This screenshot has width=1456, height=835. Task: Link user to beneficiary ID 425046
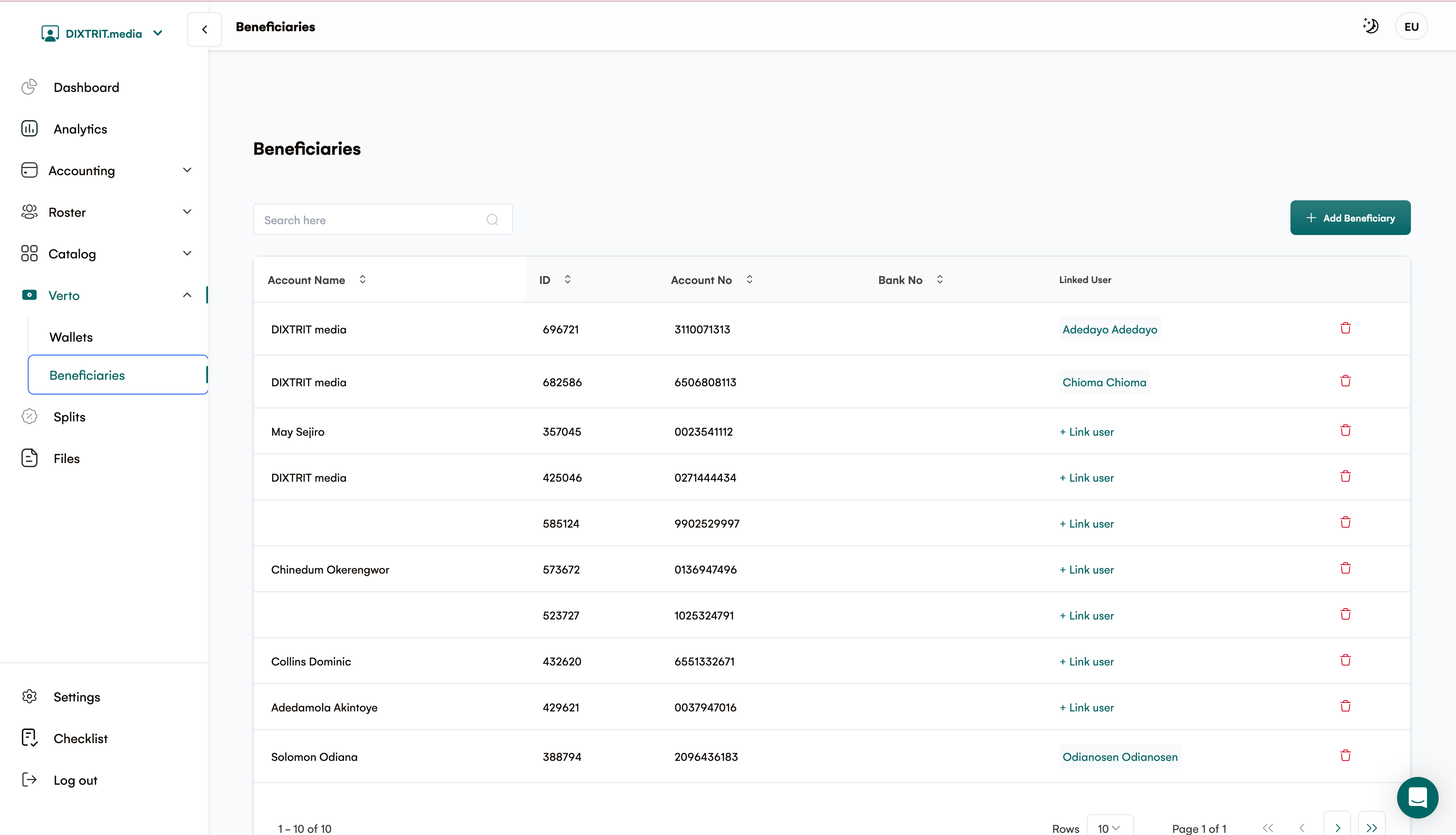pyautogui.click(x=1087, y=478)
